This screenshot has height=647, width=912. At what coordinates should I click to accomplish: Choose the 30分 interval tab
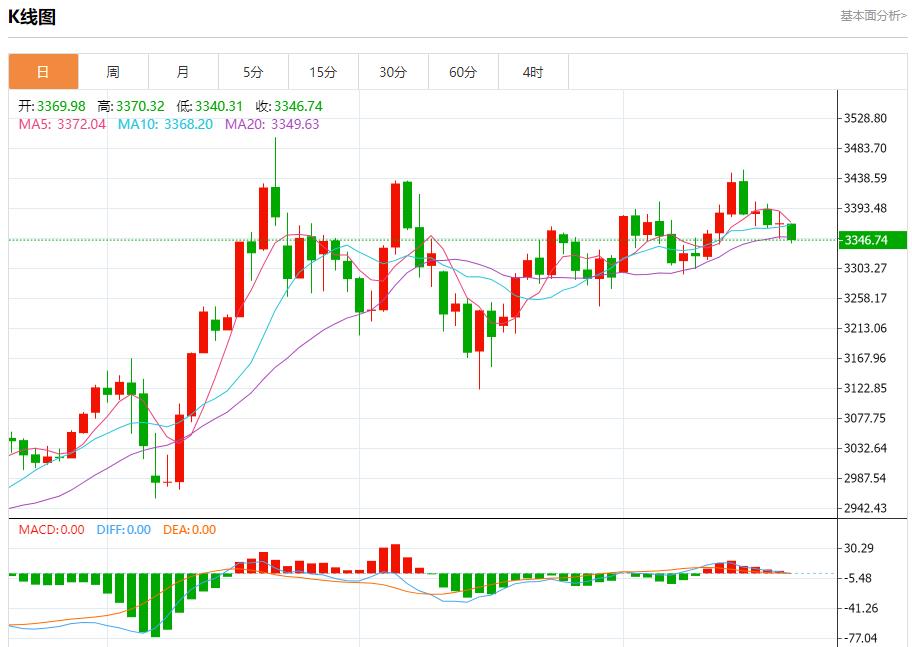coord(393,72)
